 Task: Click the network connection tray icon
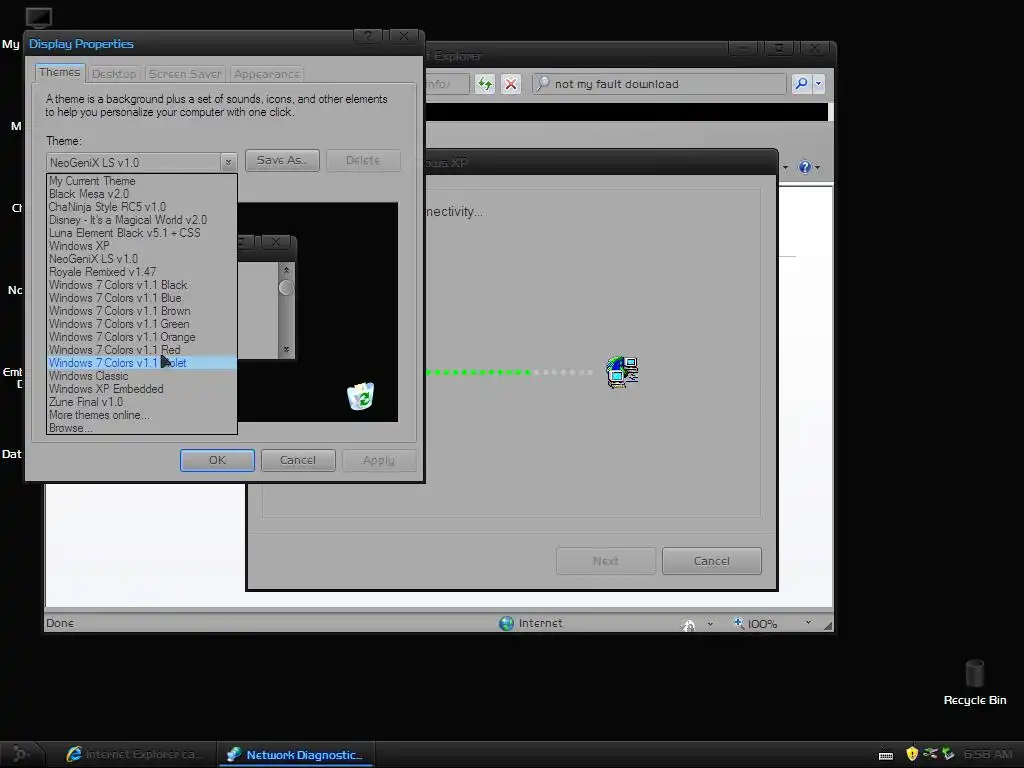(931, 754)
